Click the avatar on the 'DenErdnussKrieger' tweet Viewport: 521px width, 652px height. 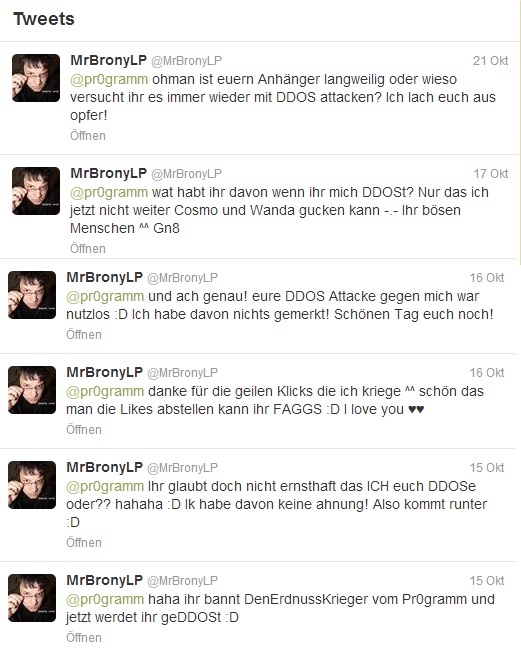32,598
